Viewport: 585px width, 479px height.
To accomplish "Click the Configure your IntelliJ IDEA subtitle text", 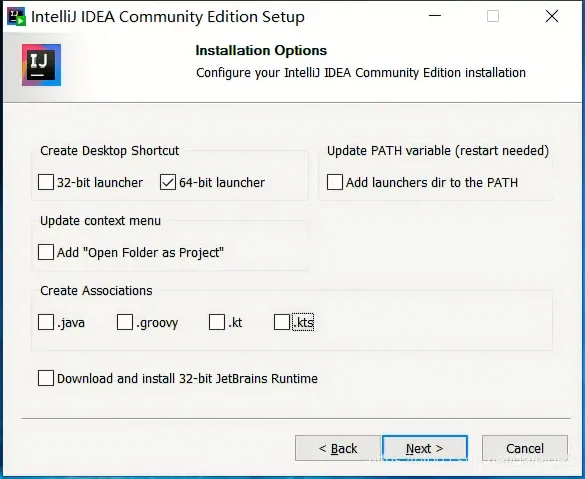I will pyautogui.click(x=361, y=73).
